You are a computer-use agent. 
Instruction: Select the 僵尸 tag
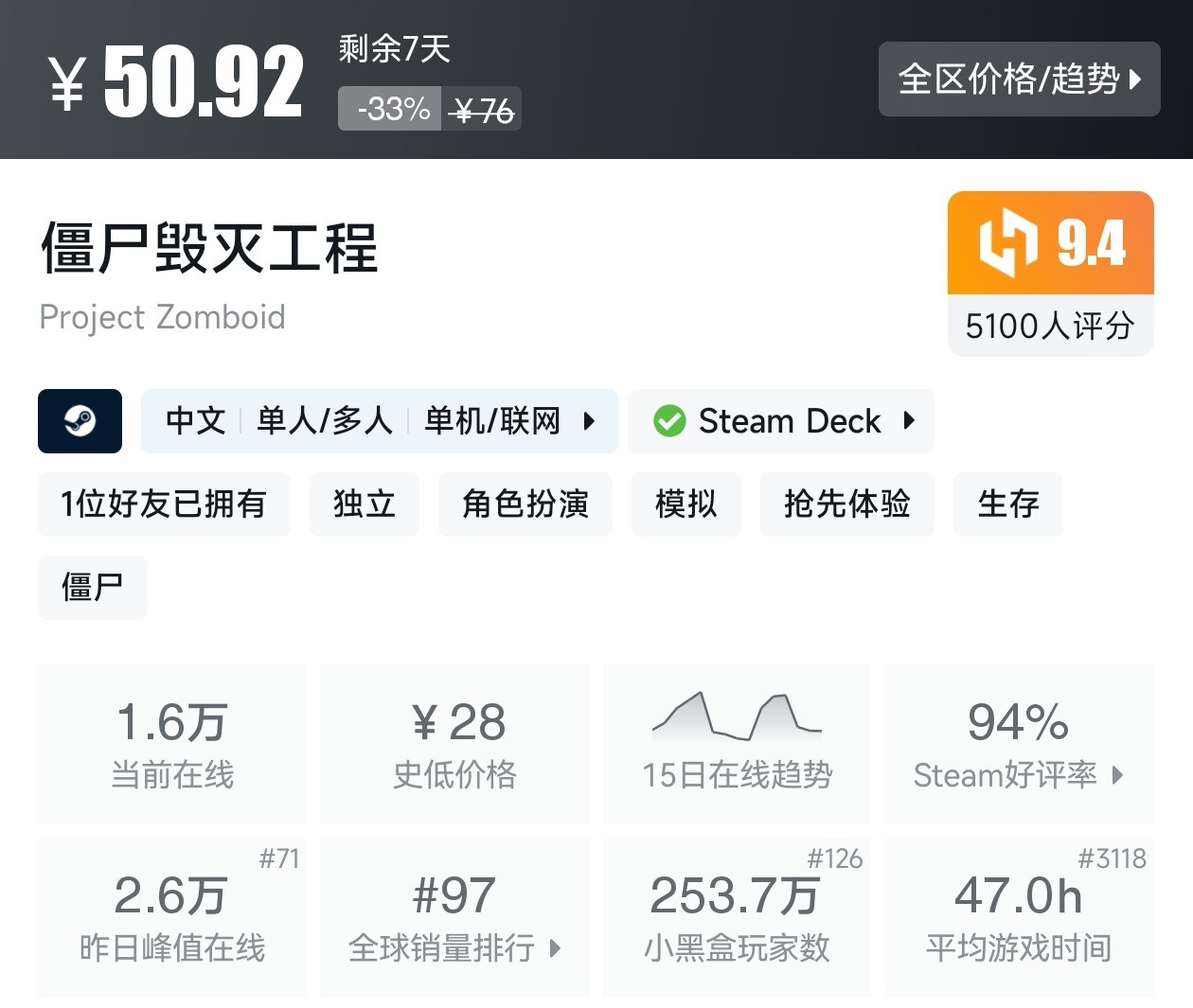[93, 588]
